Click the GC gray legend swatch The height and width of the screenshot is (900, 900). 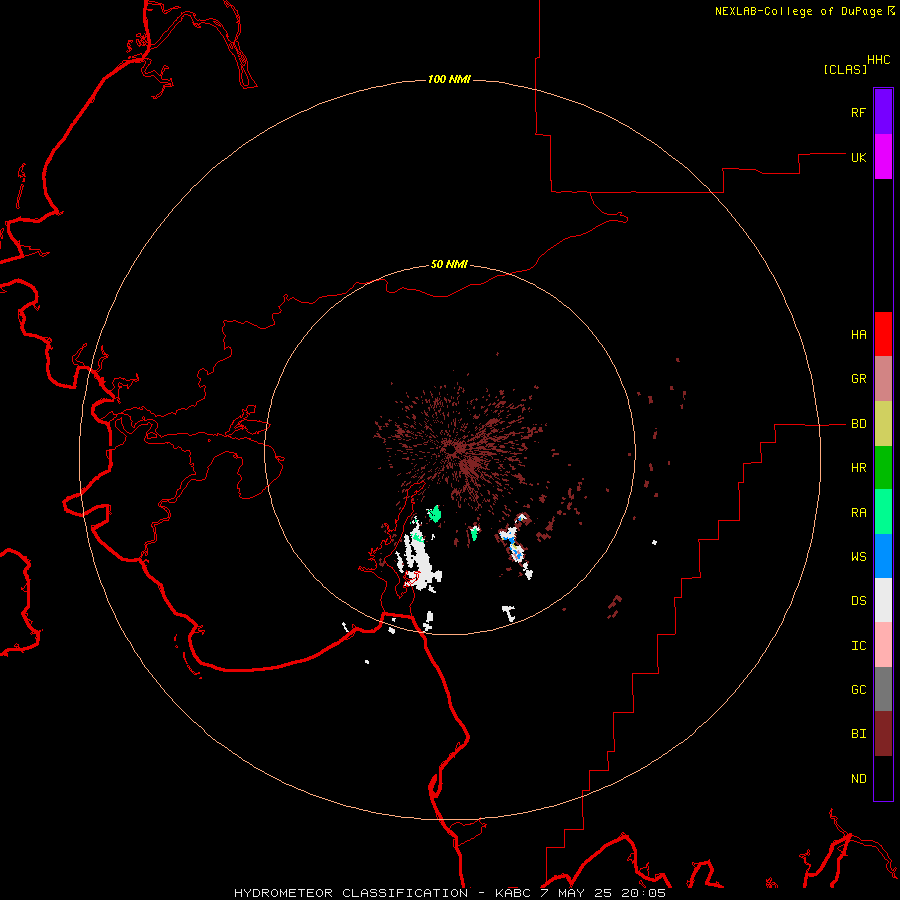883,689
